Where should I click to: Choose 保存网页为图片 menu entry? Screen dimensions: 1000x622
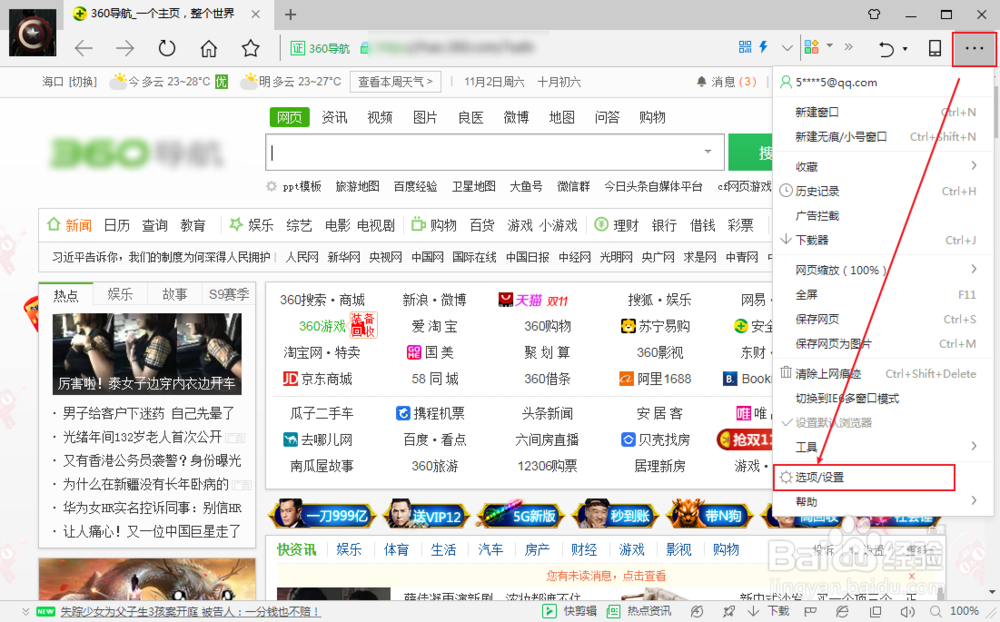(x=883, y=344)
